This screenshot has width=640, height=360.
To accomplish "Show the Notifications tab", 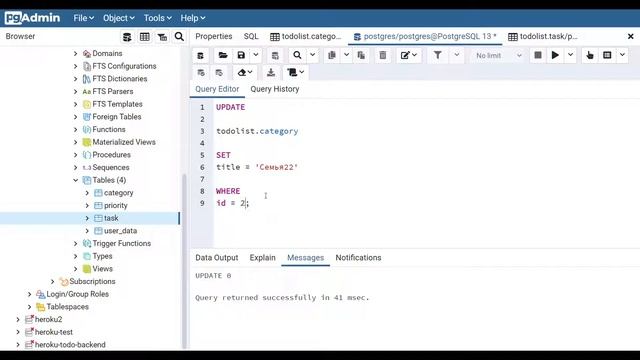I will 358,258.
